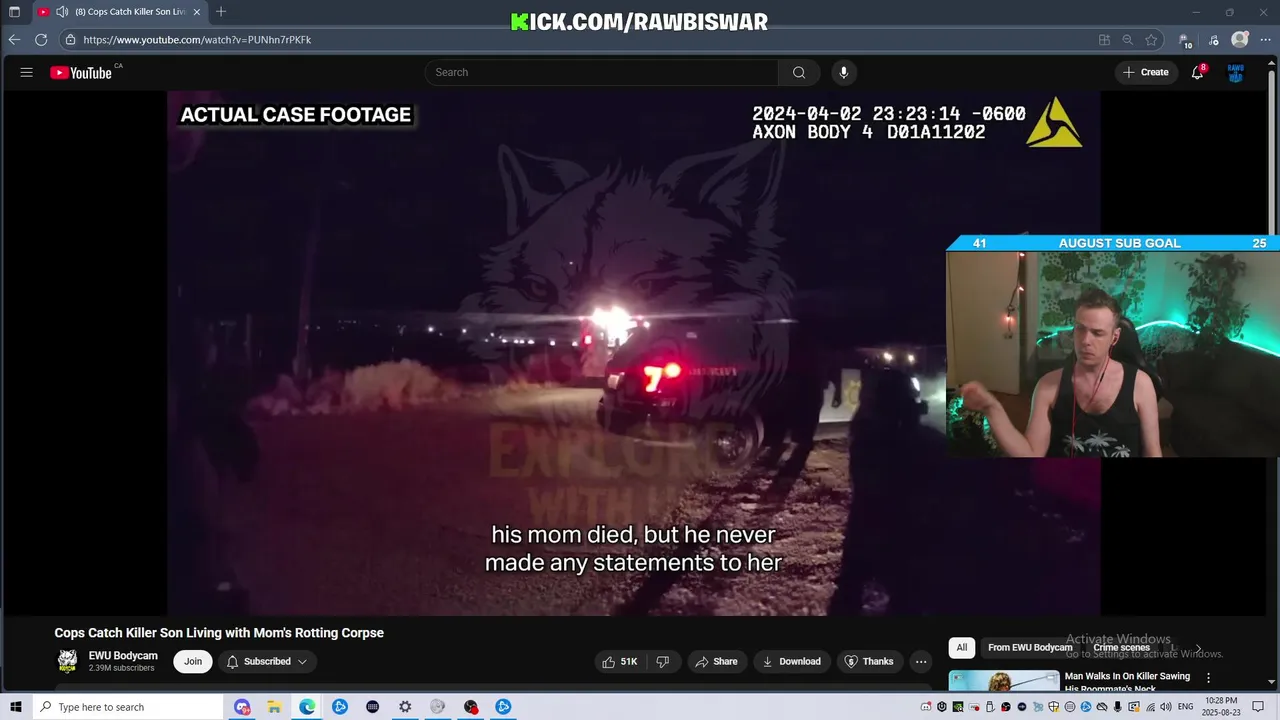Add this page to favorites star
The height and width of the screenshot is (720, 1280).
[x=1151, y=40]
